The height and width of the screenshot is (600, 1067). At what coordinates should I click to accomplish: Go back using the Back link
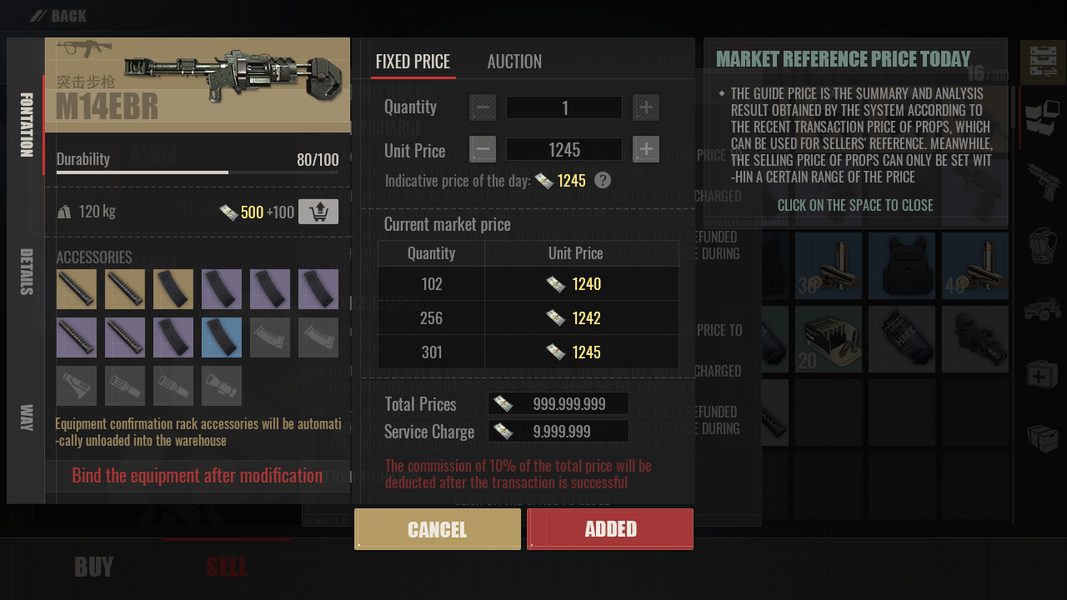point(59,16)
